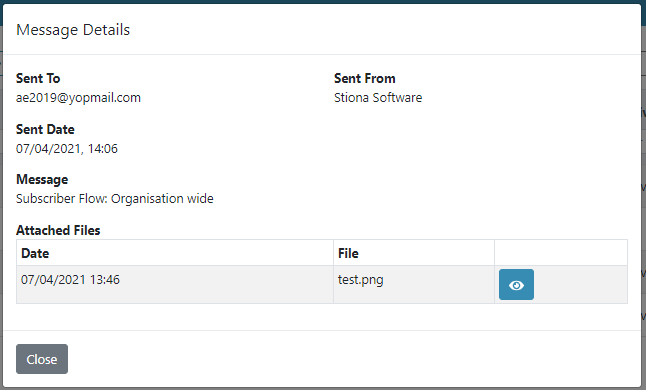Click the Attached Files heading
Viewport: 646px width, 390px height.
tap(58, 230)
